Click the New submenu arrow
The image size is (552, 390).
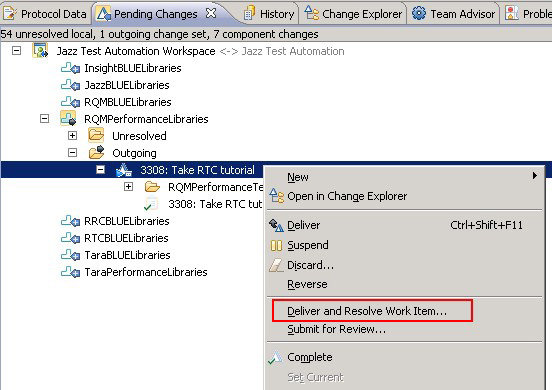(534, 175)
